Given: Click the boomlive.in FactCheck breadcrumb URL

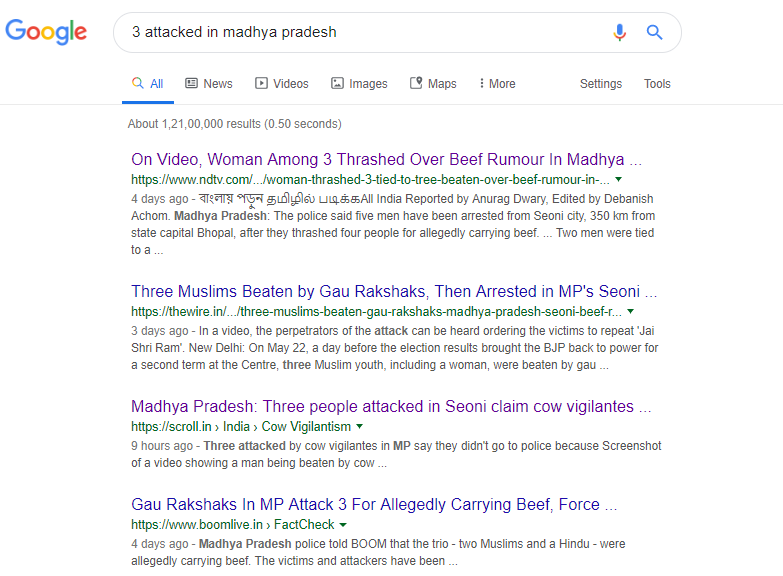Looking at the screenshot, I should pos(232,525).
